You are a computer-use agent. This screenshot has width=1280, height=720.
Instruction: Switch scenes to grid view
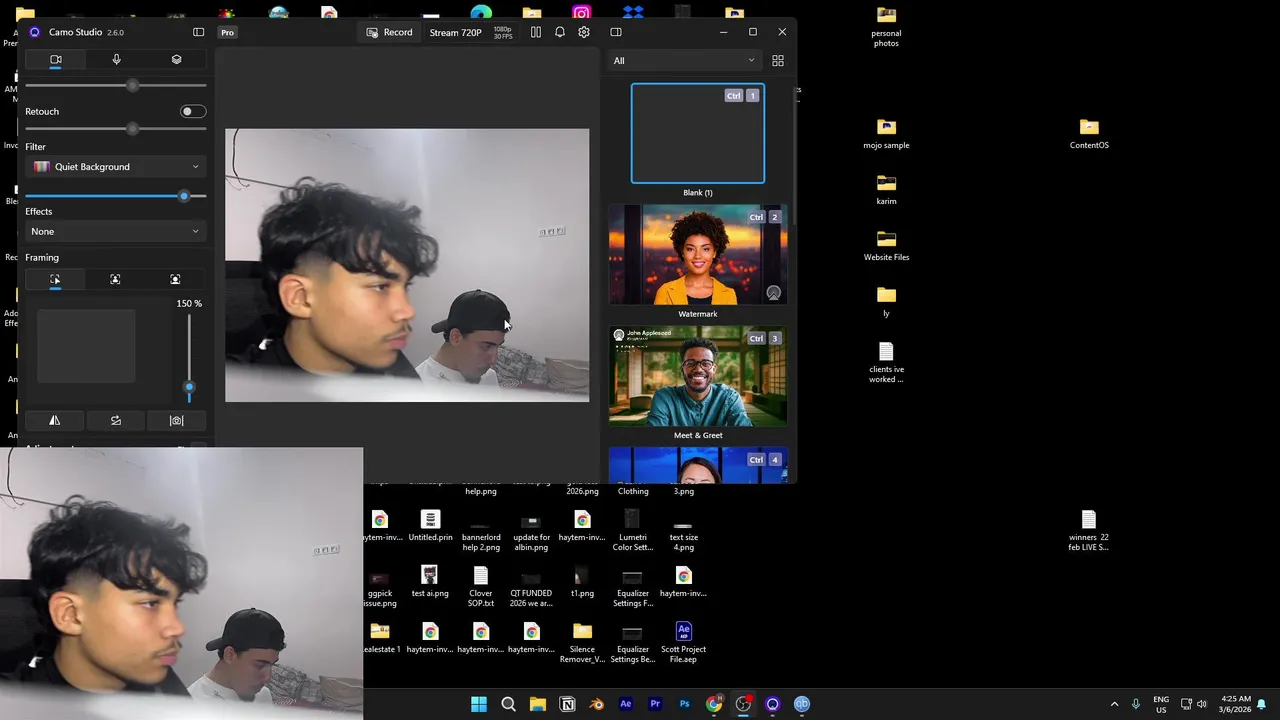778,61
